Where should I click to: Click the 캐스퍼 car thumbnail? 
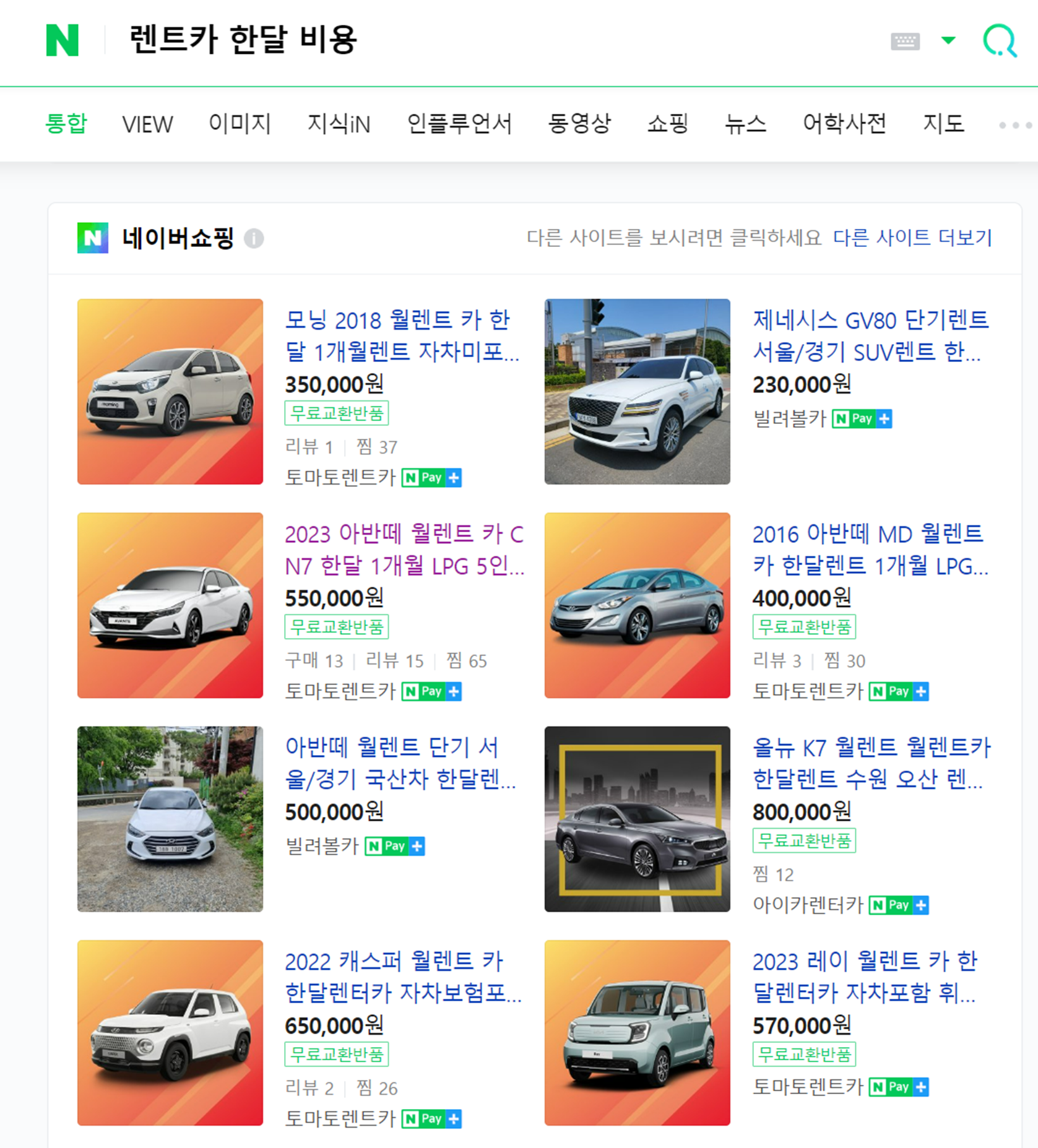170,1032
